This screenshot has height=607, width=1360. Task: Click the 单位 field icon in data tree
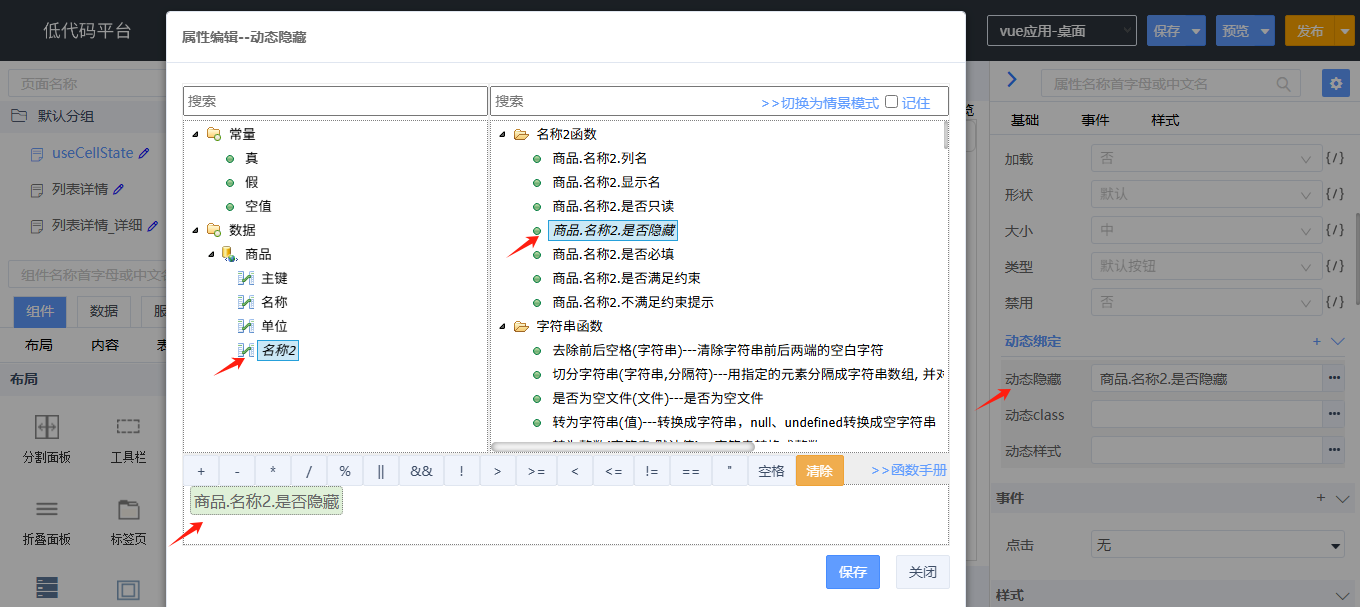click(x=247, y=326)
